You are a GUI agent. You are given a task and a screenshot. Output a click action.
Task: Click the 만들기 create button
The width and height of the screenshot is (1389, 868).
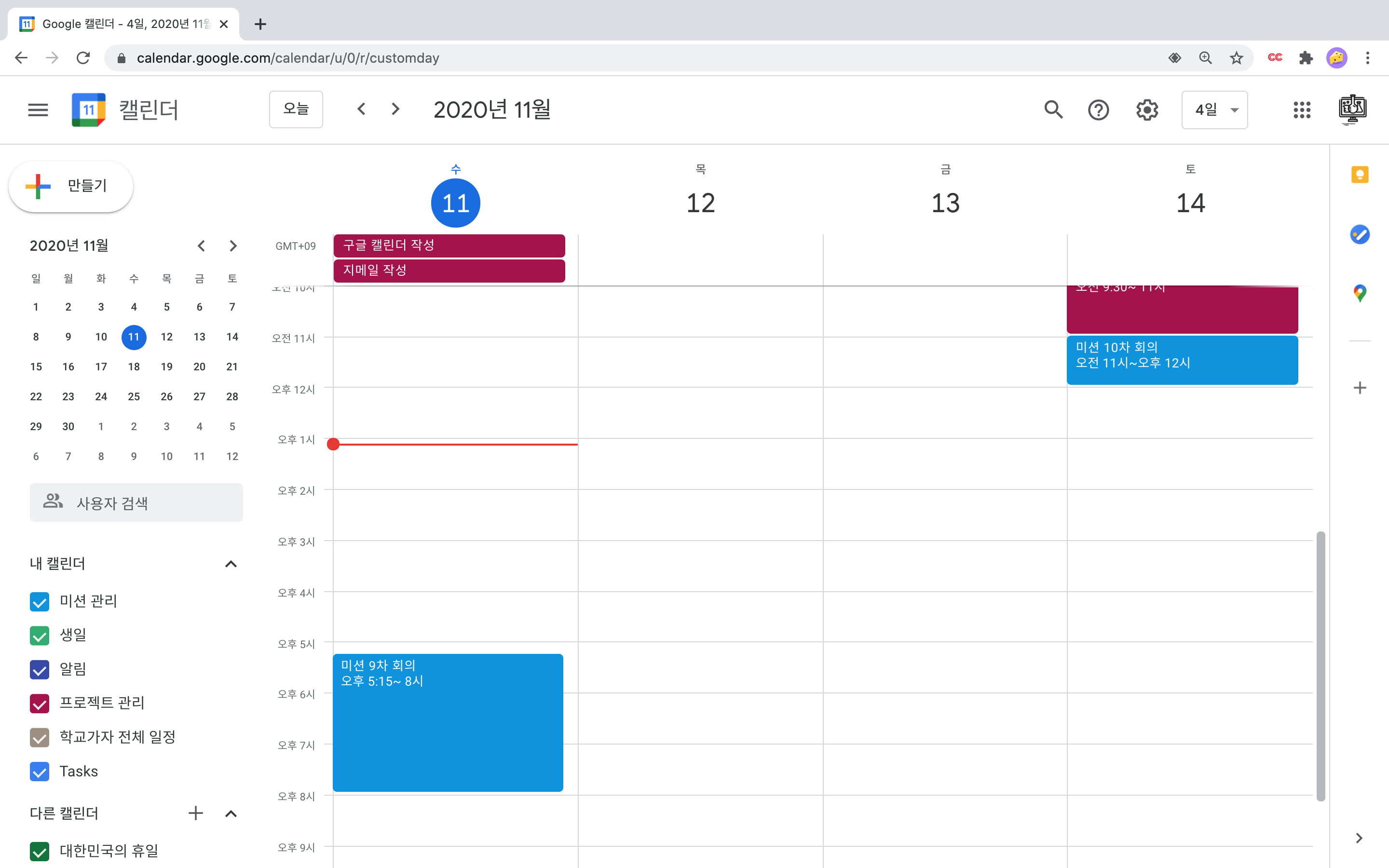click(x=71, y=186)
